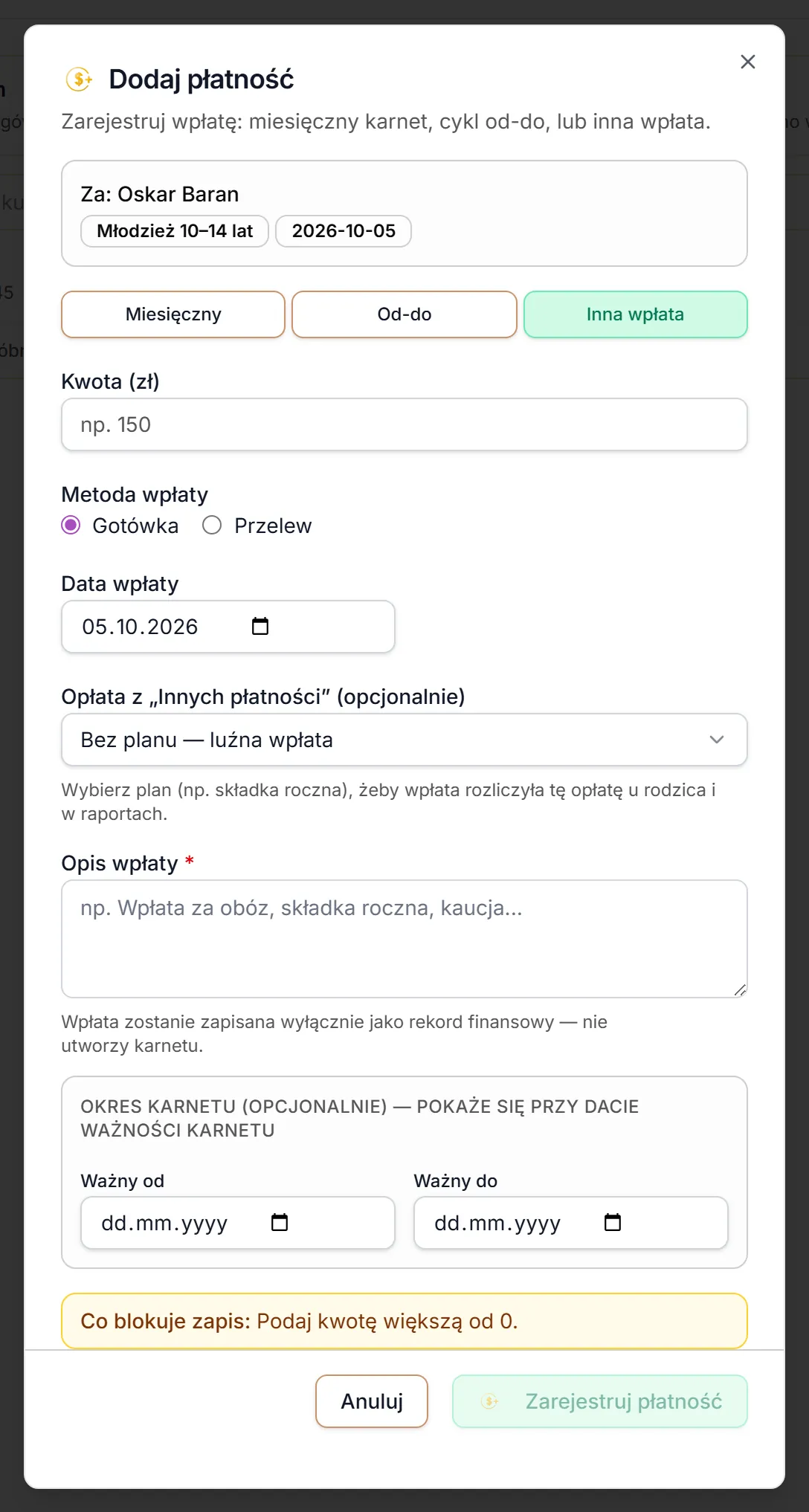Open calendar picker for Ważny do
Viewport: 809px width, 1512px height.
[x=613, y=1222]
